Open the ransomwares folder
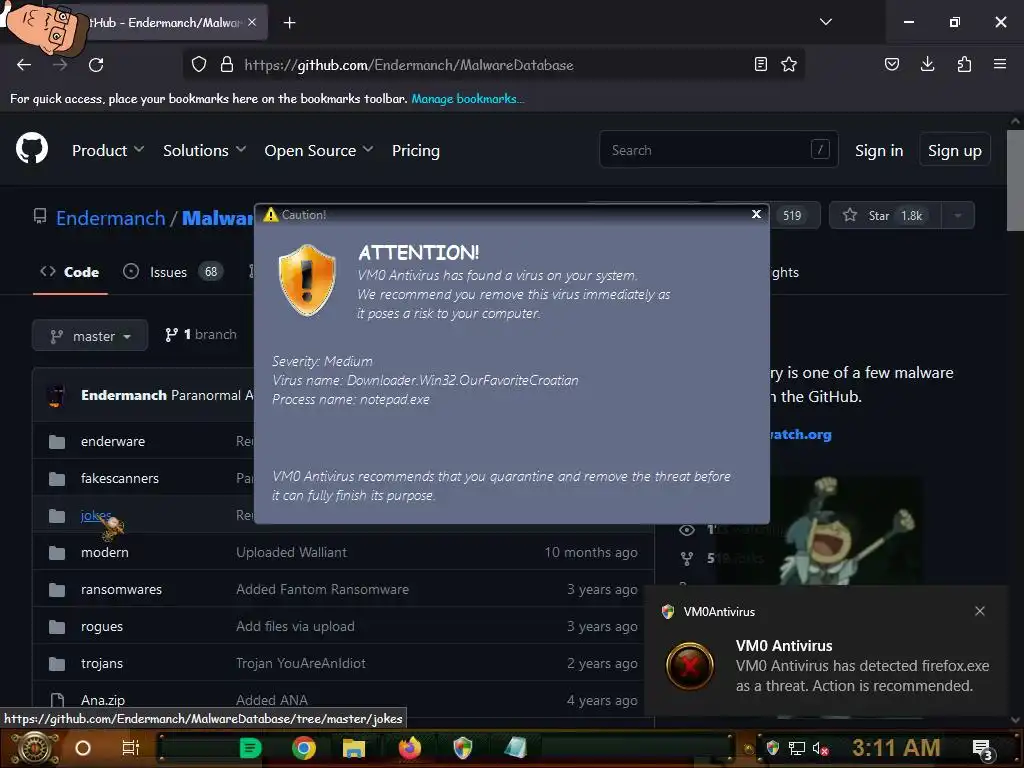 tap(121, 589)
